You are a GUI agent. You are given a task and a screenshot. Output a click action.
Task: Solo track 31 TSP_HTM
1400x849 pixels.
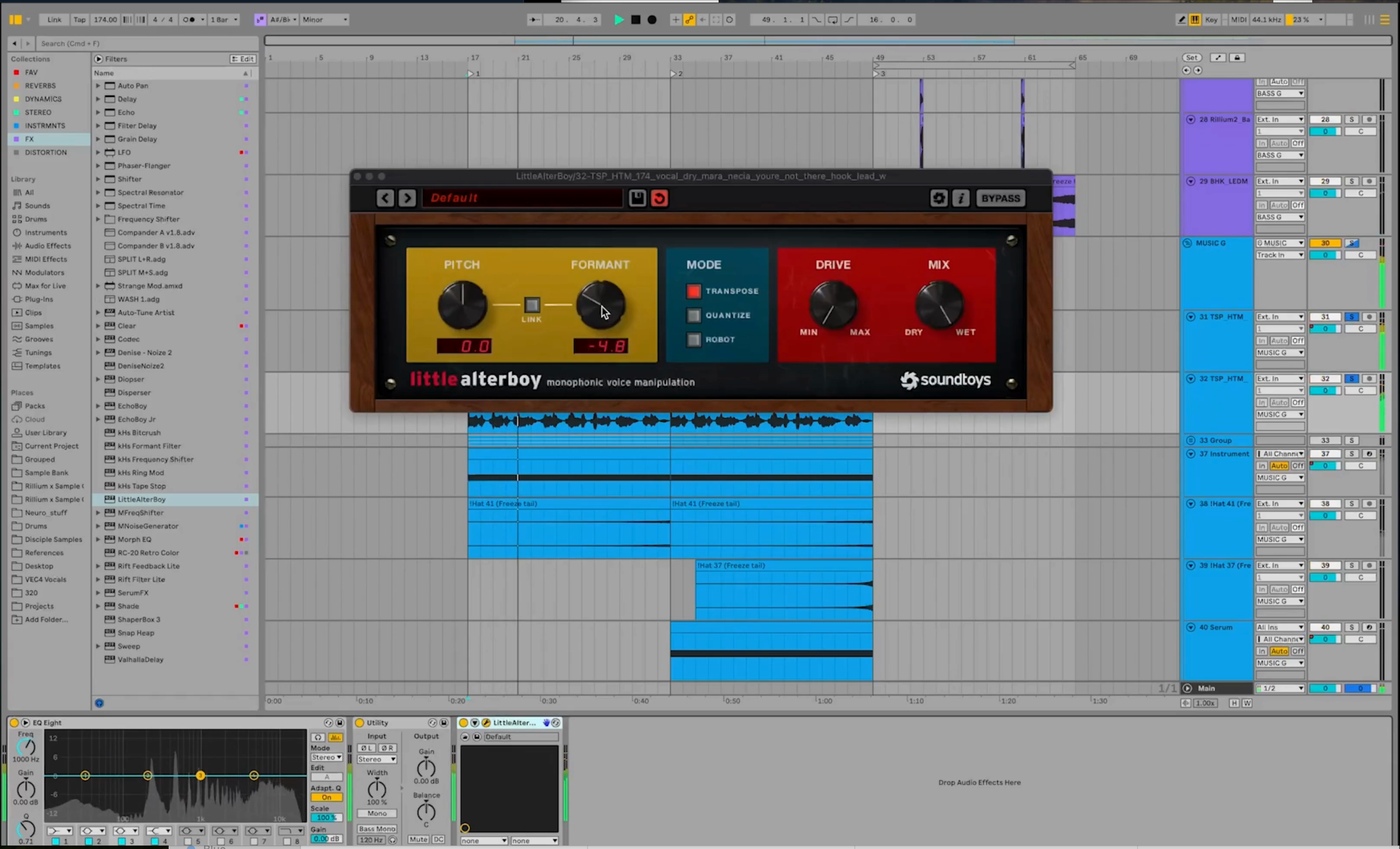click(1352, 317)
